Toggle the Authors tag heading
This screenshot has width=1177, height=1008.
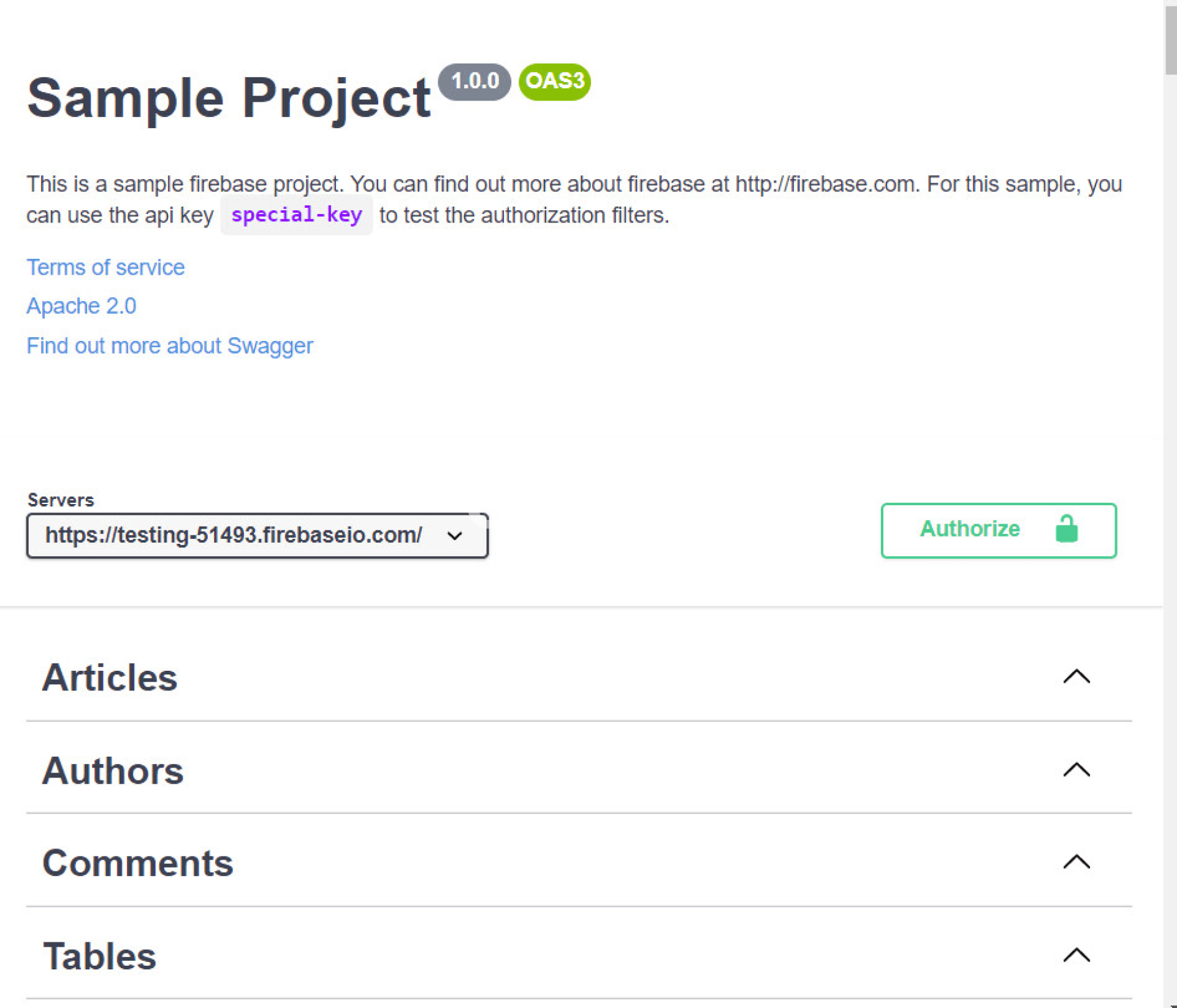click(113, 771)
